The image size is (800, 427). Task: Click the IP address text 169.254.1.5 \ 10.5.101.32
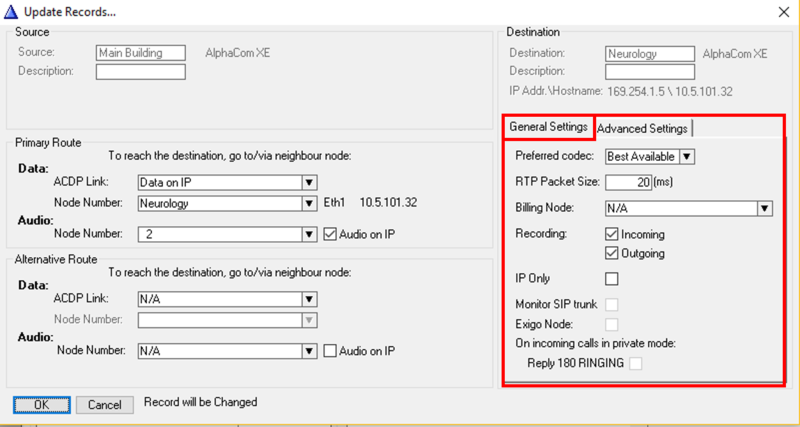point(670,92)
